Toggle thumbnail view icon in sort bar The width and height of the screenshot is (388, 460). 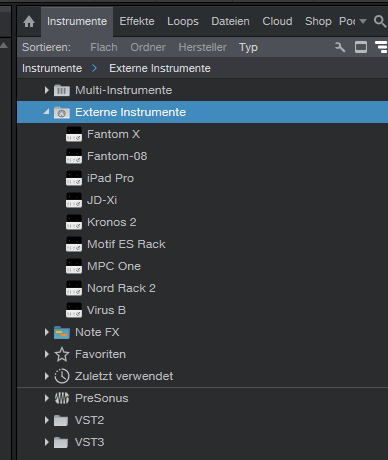click(361, 47)
